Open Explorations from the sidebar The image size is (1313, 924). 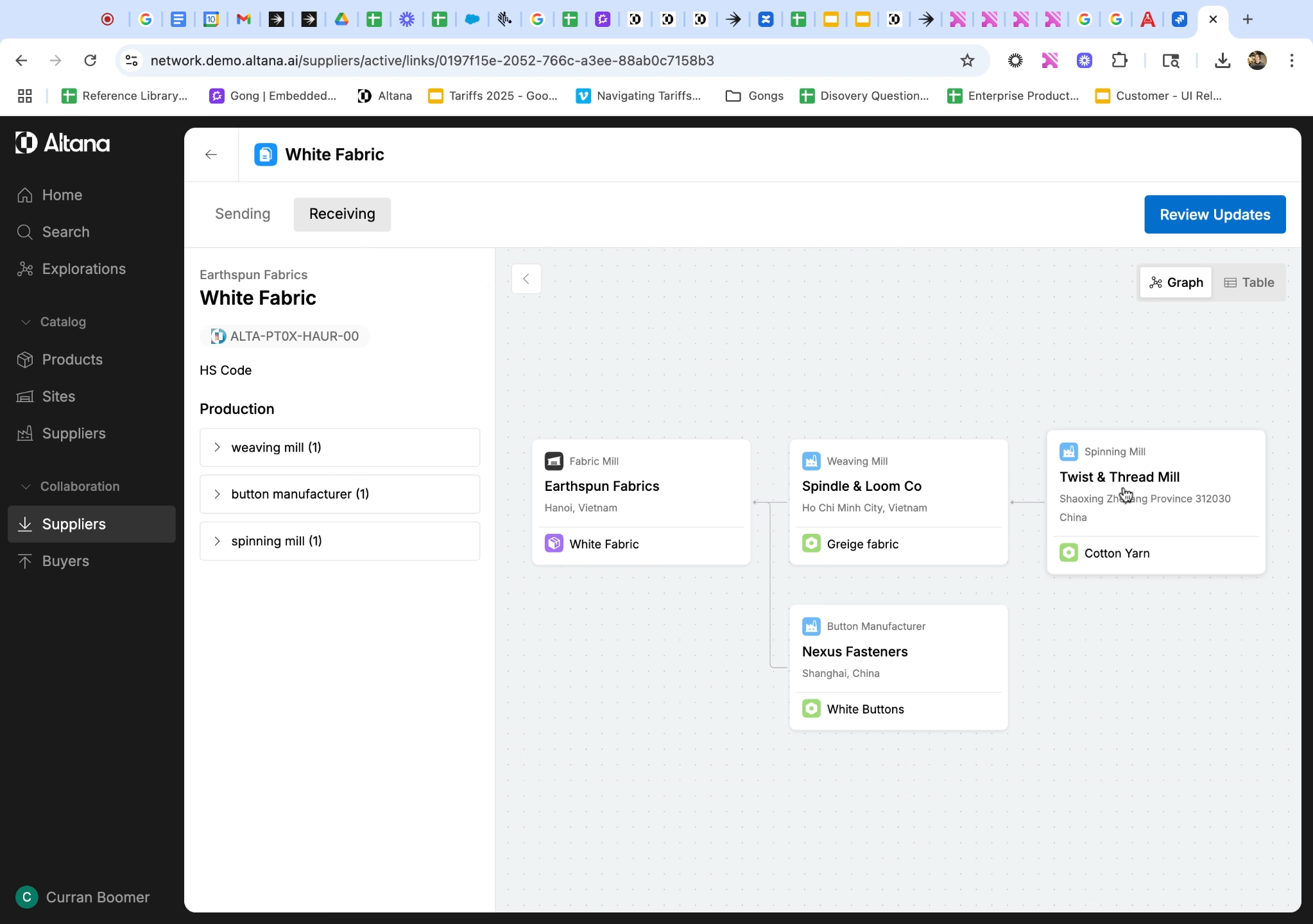tap(83, 269)
